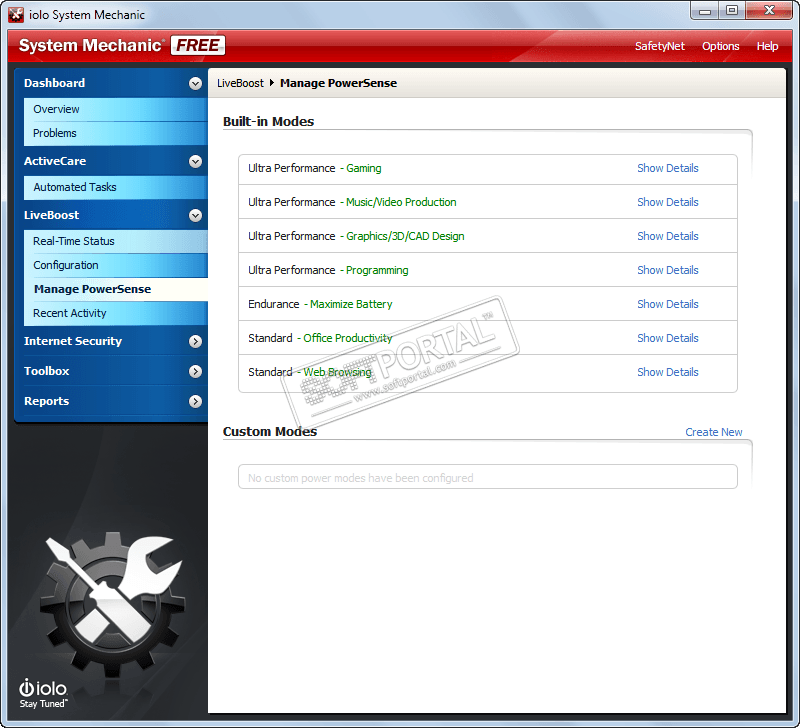Show Details for Maximize Battery mode
The height and width of the screenshot is (728, 800).
pyautogui.click(x=667, y=305)
